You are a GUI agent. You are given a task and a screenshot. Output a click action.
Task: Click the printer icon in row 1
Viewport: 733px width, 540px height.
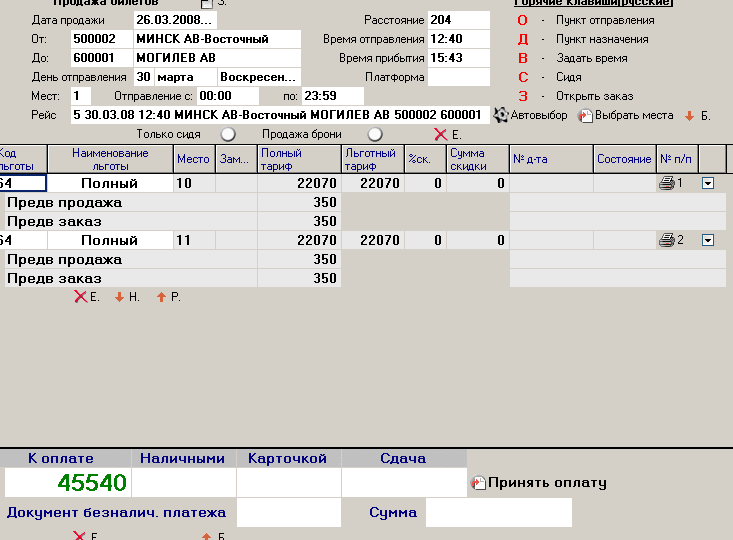pyautogui.click(x=667, y=183)
